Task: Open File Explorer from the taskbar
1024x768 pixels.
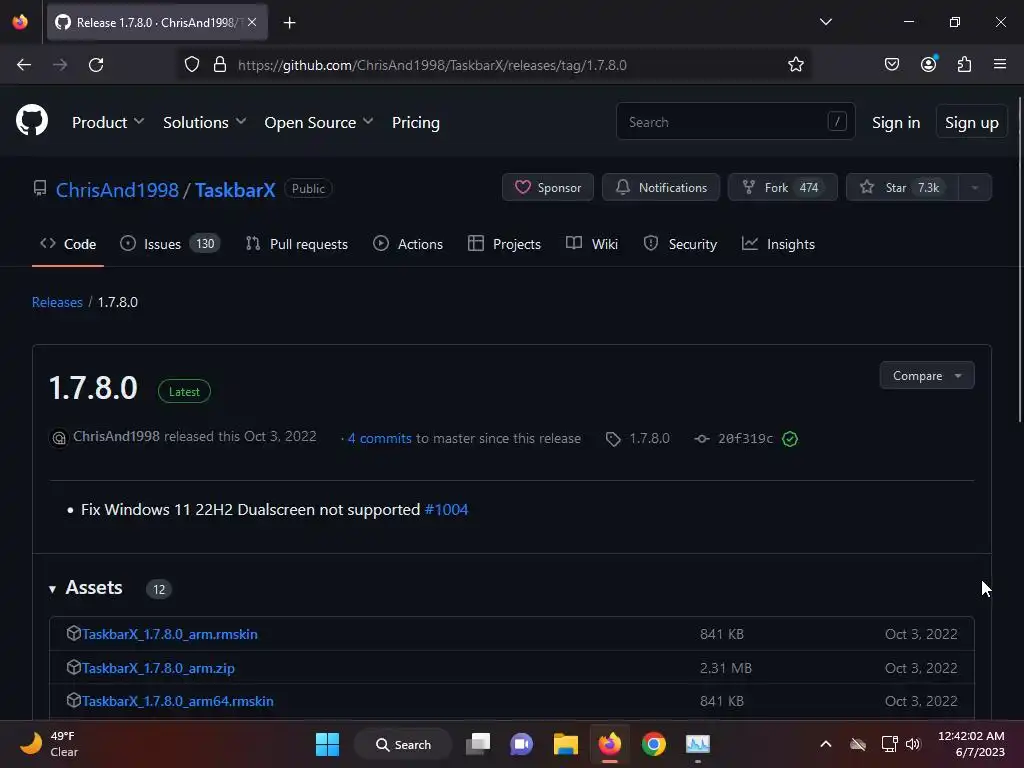Action: point(566,744)
